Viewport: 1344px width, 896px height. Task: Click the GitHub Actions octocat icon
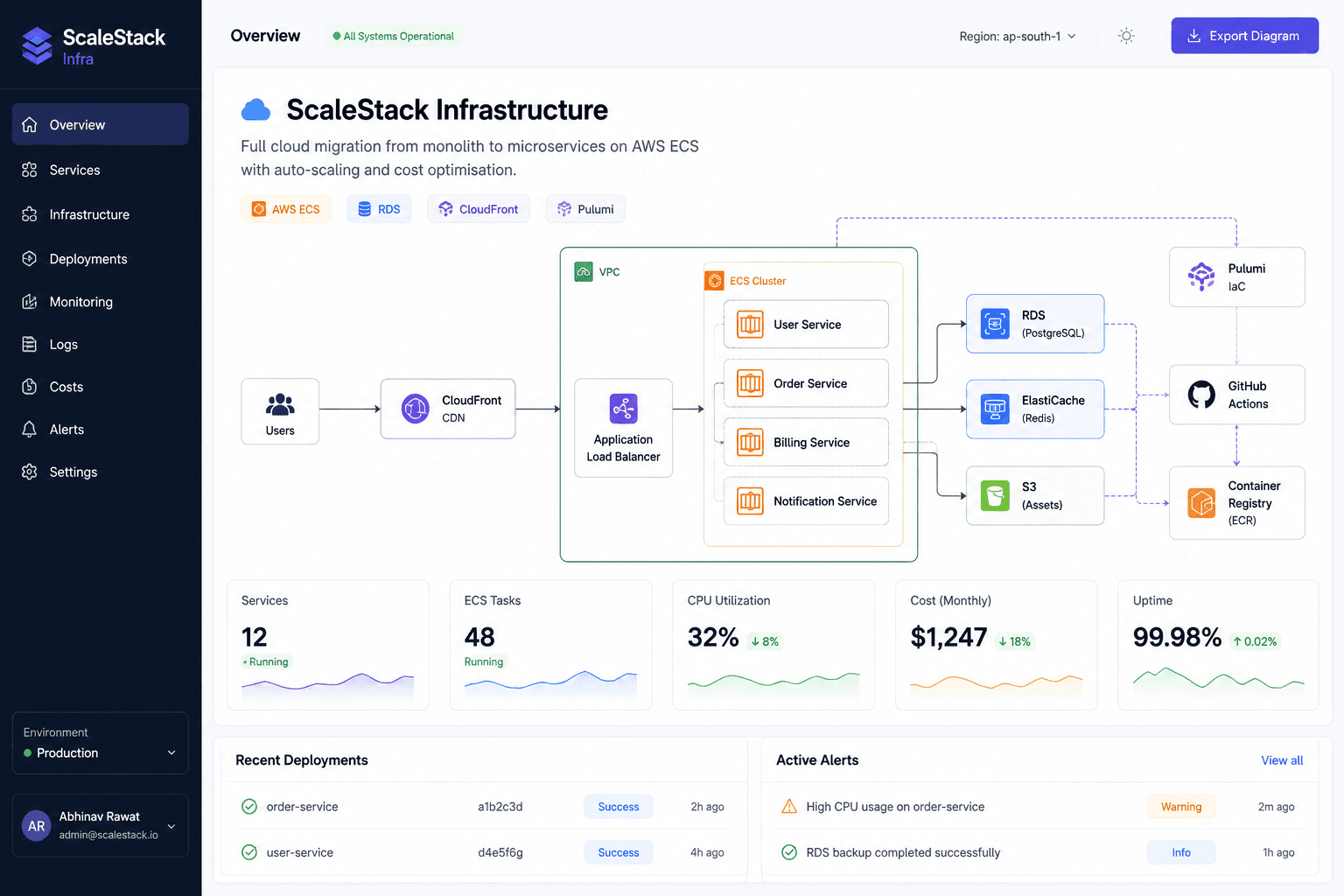[1201, 395]
